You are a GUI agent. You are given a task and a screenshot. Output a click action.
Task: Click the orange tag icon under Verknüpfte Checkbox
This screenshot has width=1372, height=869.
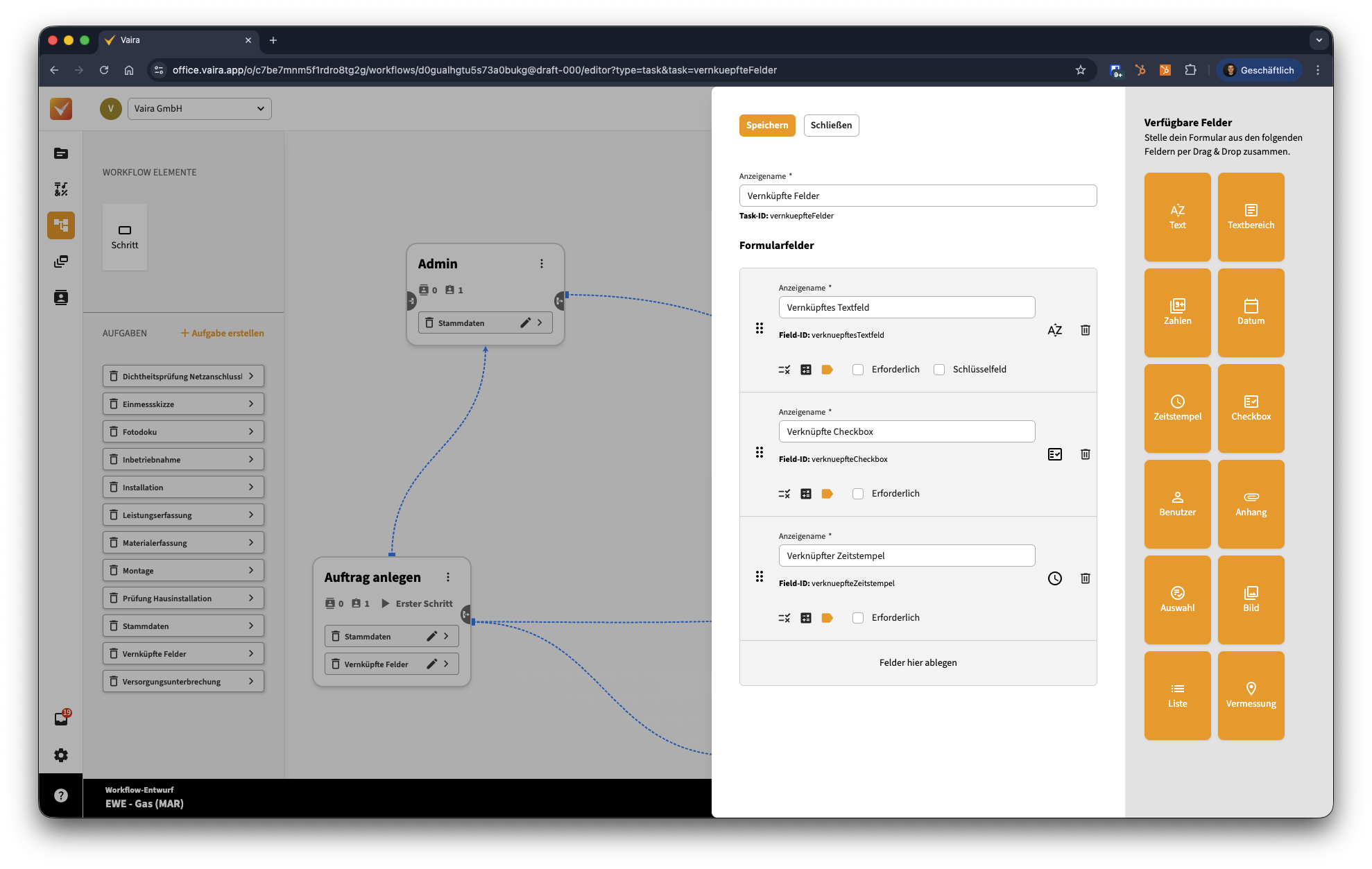click(827, 494)
